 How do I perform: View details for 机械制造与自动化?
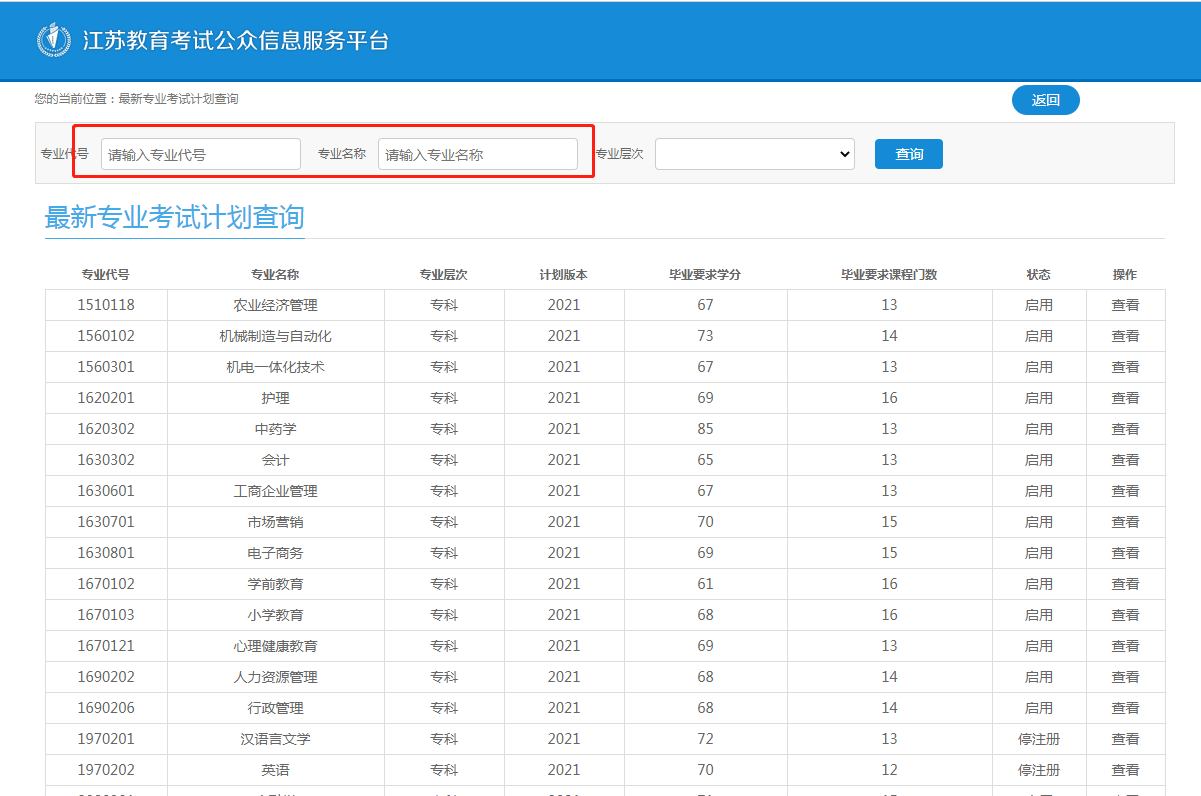1125,336
